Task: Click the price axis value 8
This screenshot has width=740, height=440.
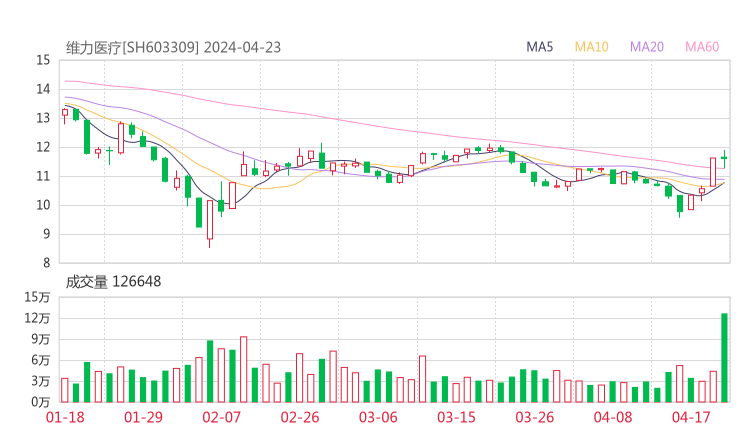Action: (46, 263)
